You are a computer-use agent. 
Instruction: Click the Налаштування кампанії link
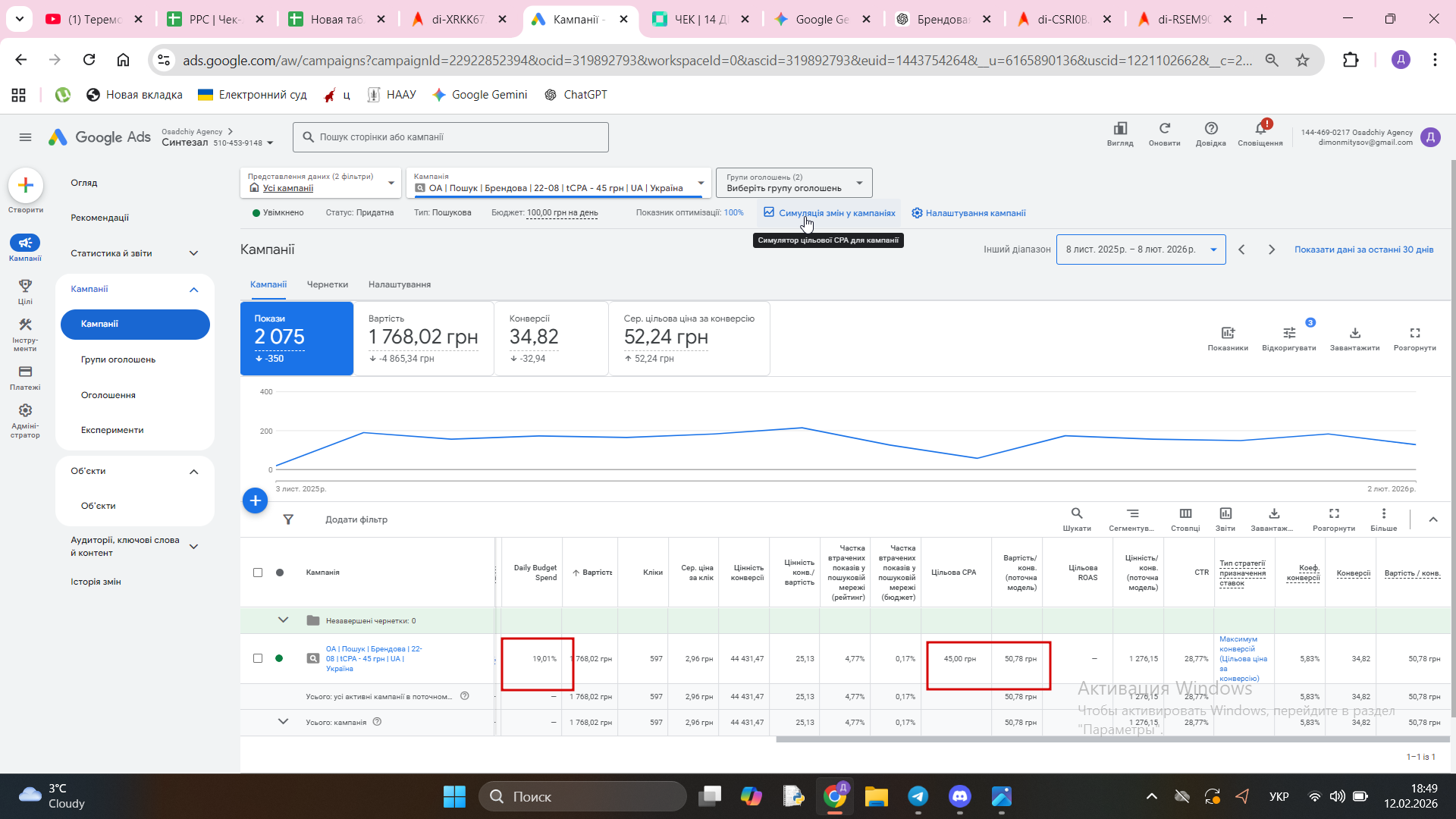[x=974, y=213]
